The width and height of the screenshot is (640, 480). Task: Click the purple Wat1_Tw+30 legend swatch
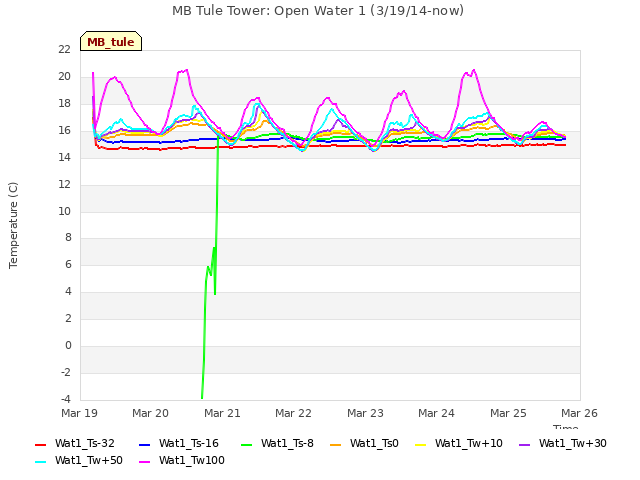[524, 444]
